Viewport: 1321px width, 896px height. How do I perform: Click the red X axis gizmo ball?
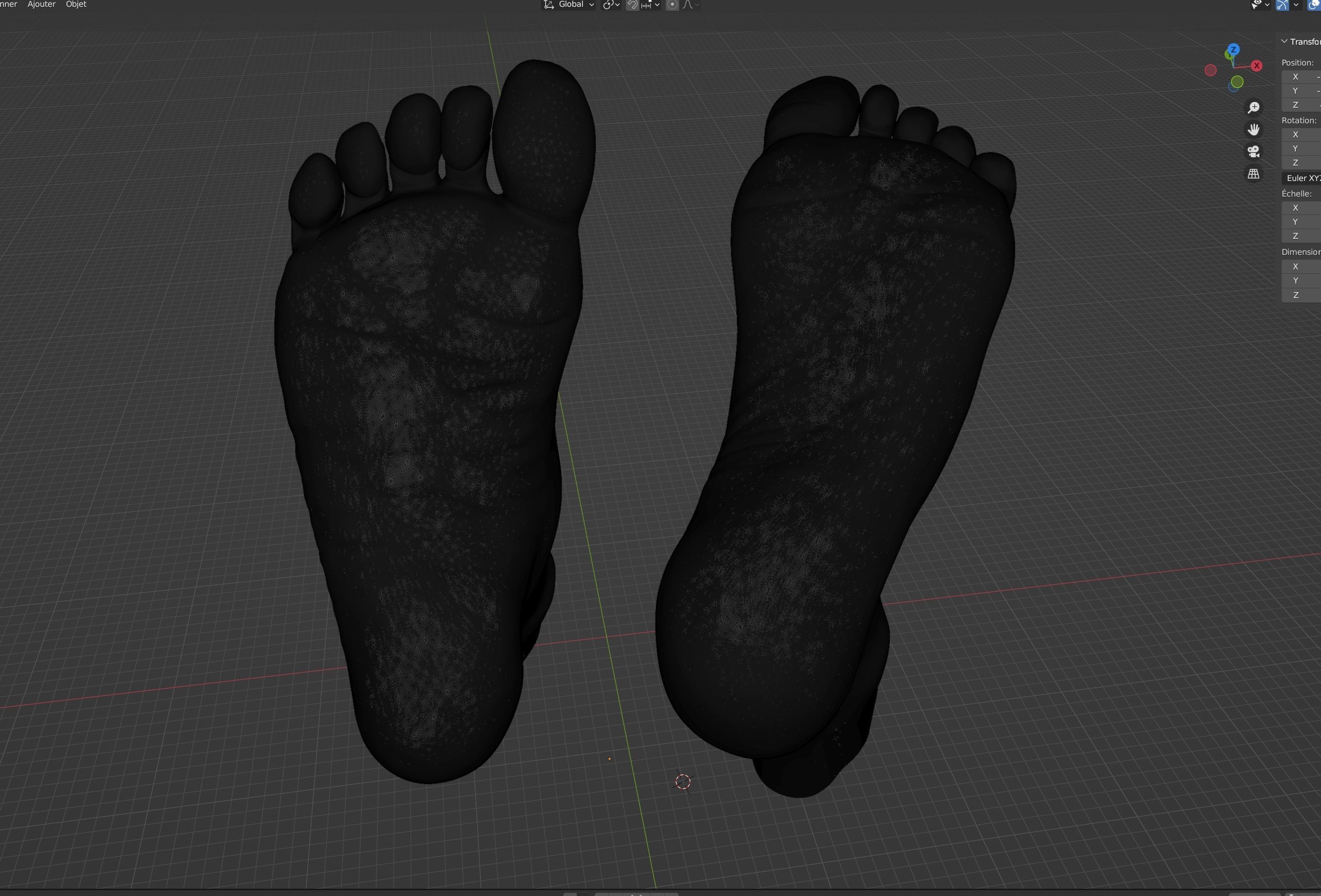point(1257,66)
